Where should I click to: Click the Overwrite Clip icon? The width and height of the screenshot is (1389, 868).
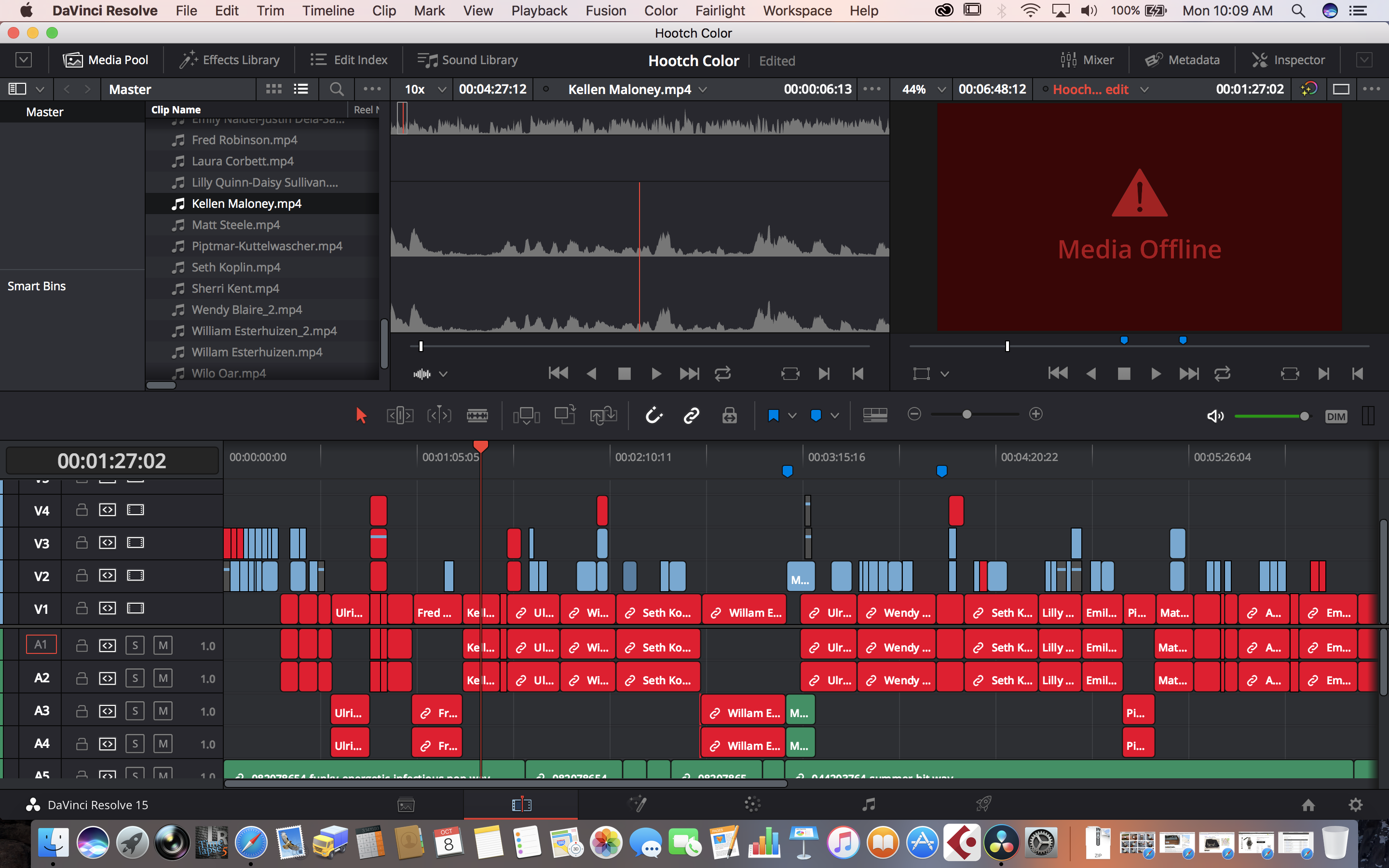[565, 415]
